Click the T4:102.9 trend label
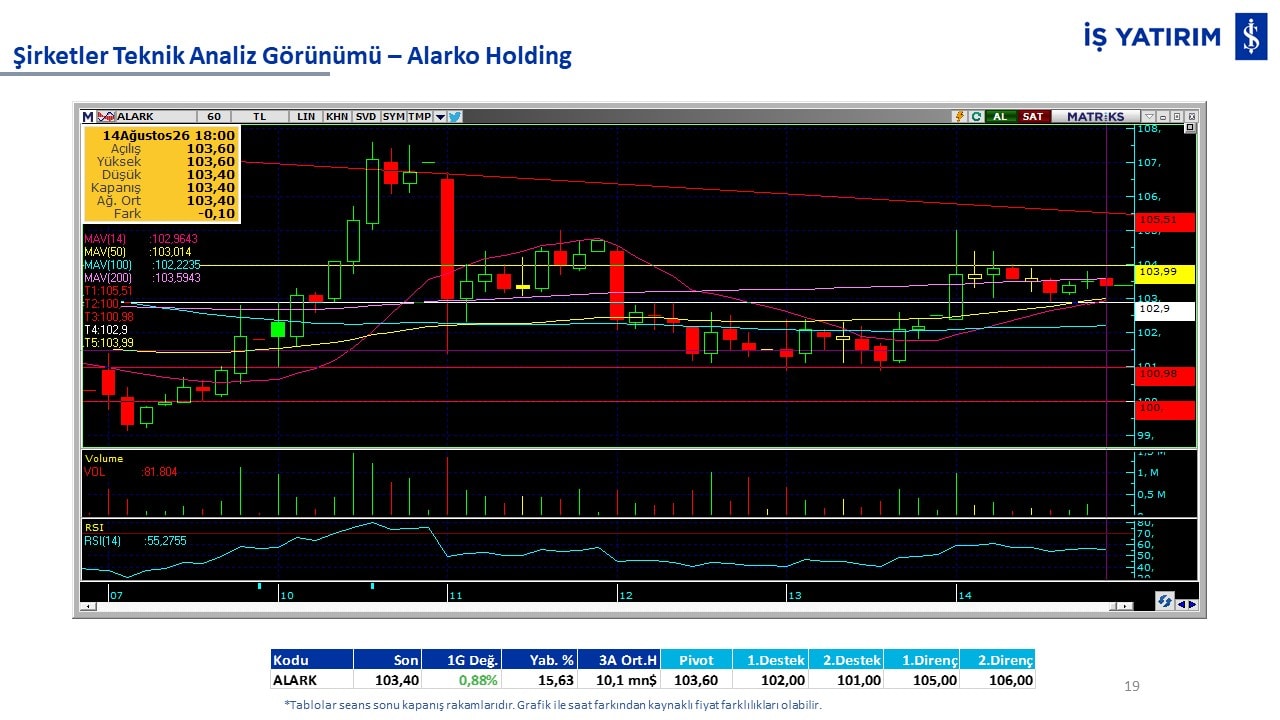1280x720 pixels. [105, 330]
